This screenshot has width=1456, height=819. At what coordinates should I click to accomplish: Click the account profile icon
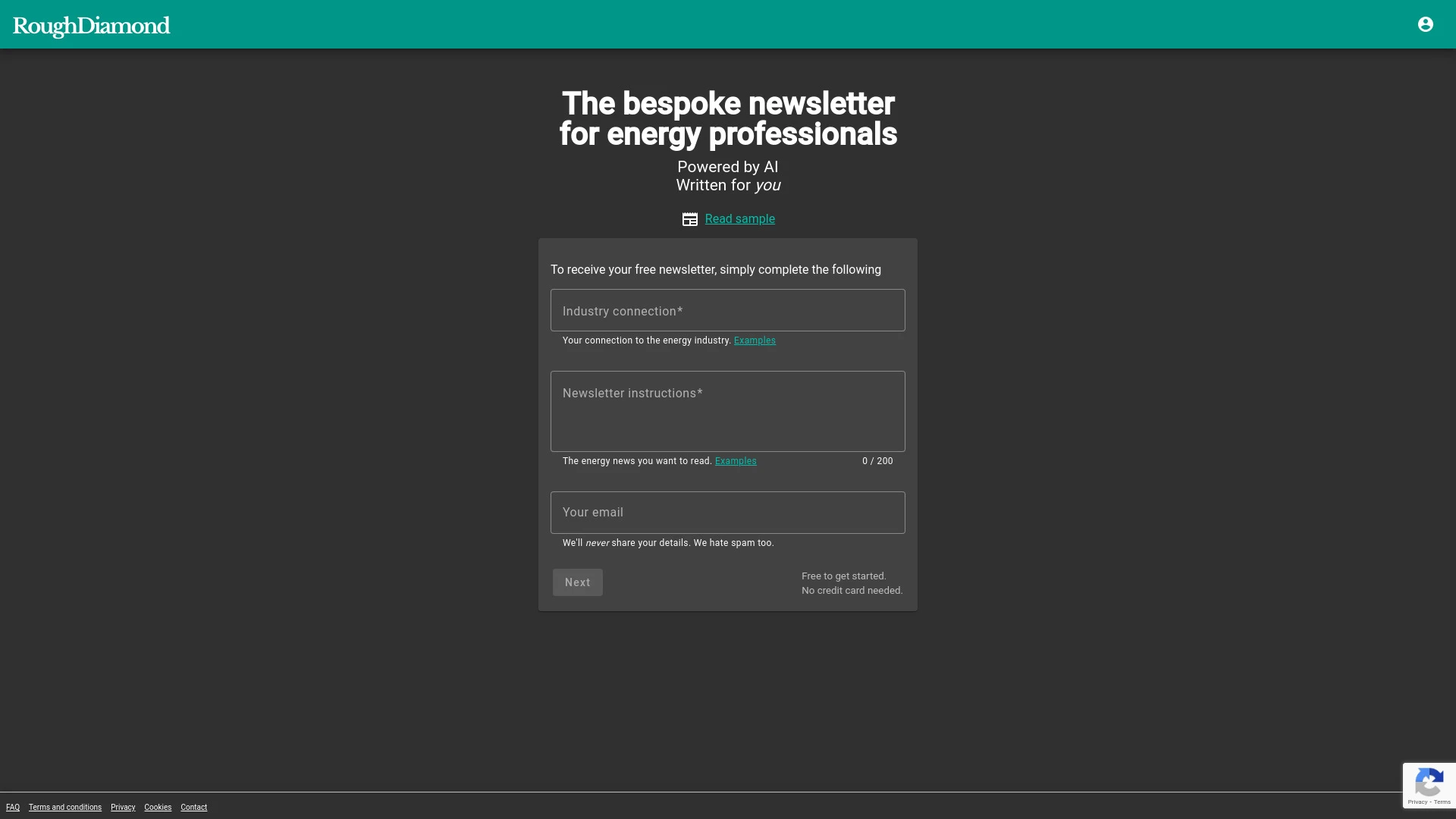coord(1425,24)
